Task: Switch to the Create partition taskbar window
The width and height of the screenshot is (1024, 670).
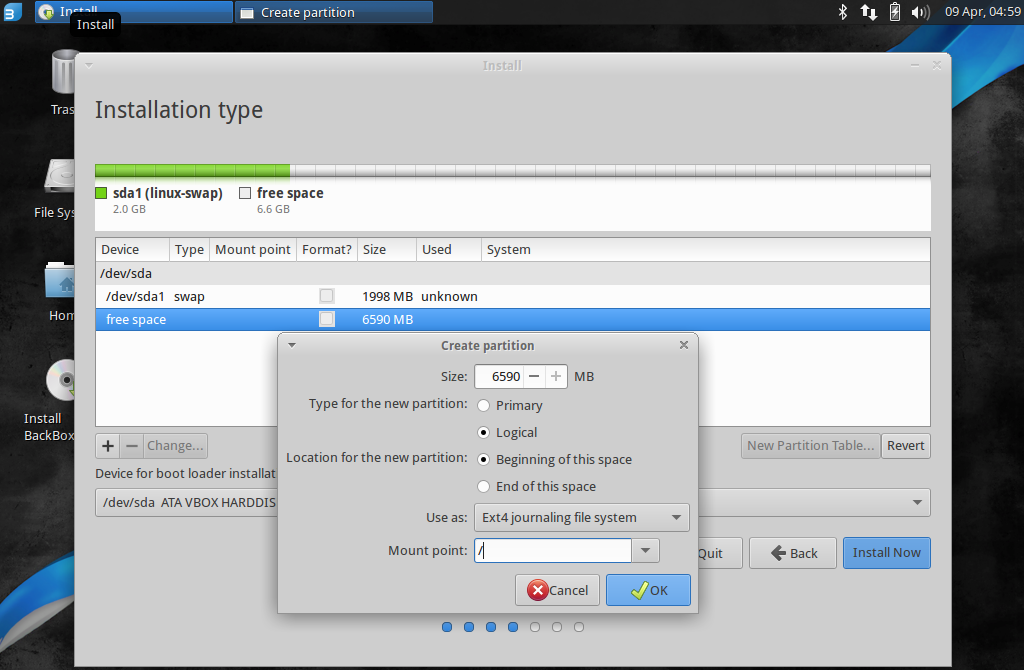Action: tap(334, 12)
